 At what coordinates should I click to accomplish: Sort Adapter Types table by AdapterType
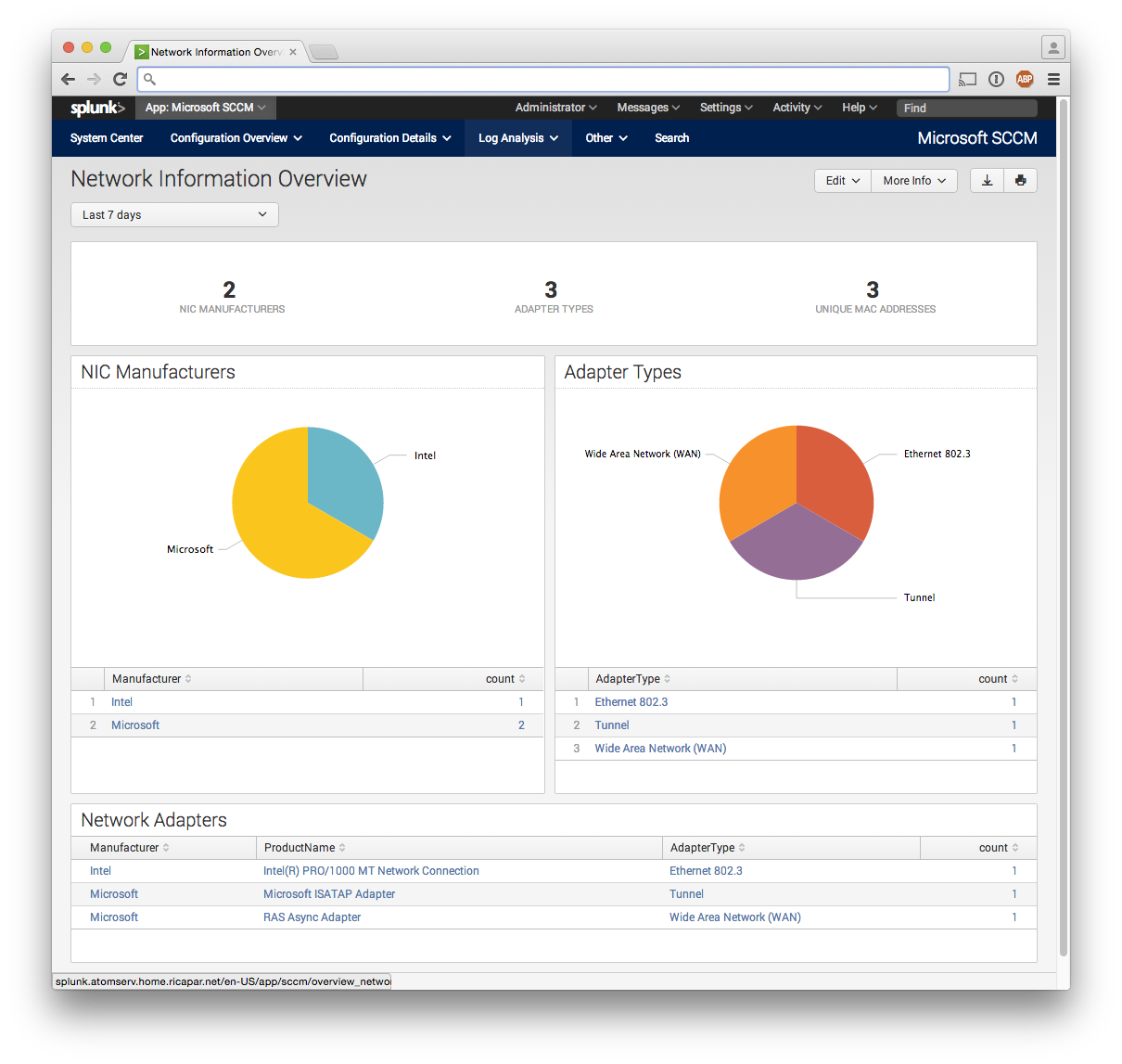pos(633,679)
